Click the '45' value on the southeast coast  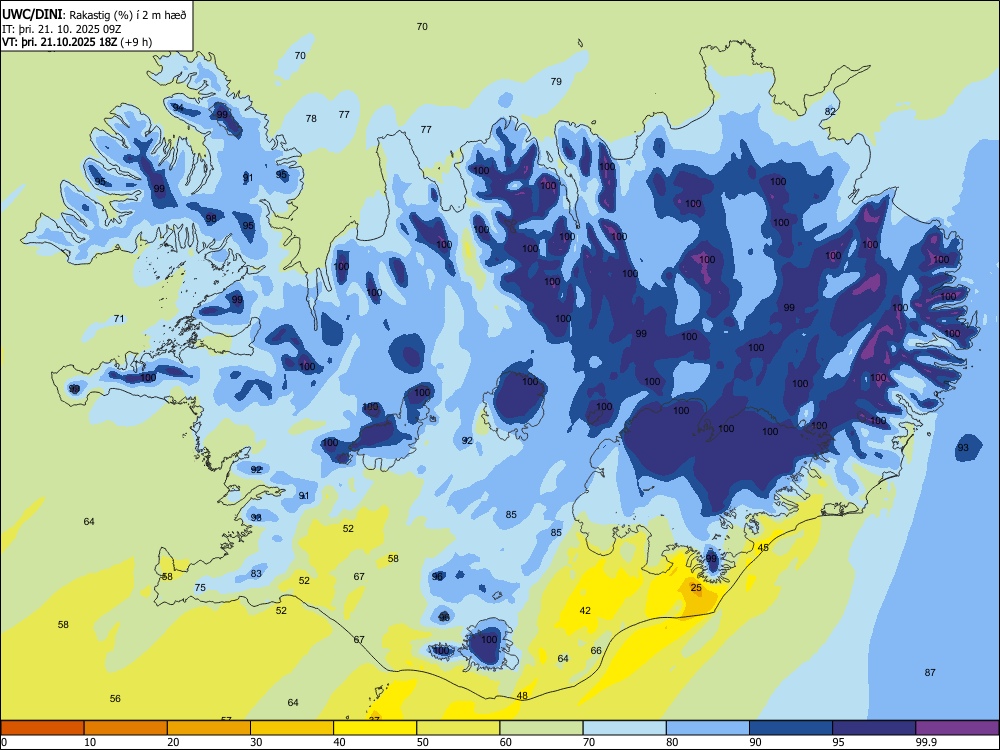click(763, 547)
